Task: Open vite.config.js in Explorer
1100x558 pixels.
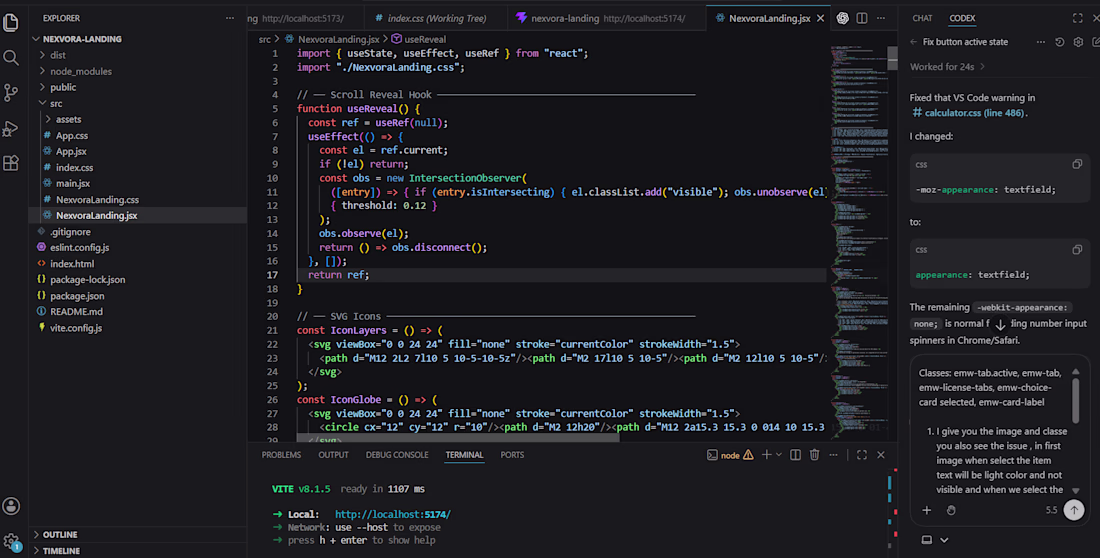Action: coord(76,328)
